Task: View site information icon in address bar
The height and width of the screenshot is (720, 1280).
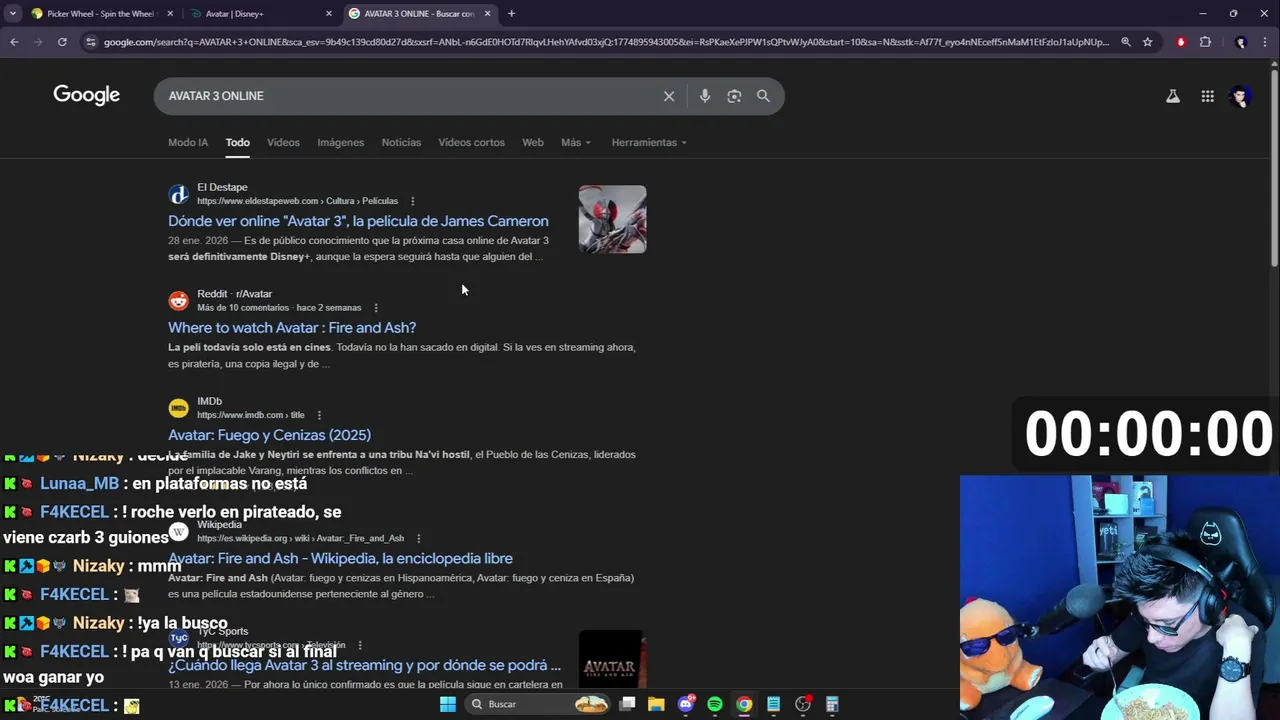Action: click(91, 42)
